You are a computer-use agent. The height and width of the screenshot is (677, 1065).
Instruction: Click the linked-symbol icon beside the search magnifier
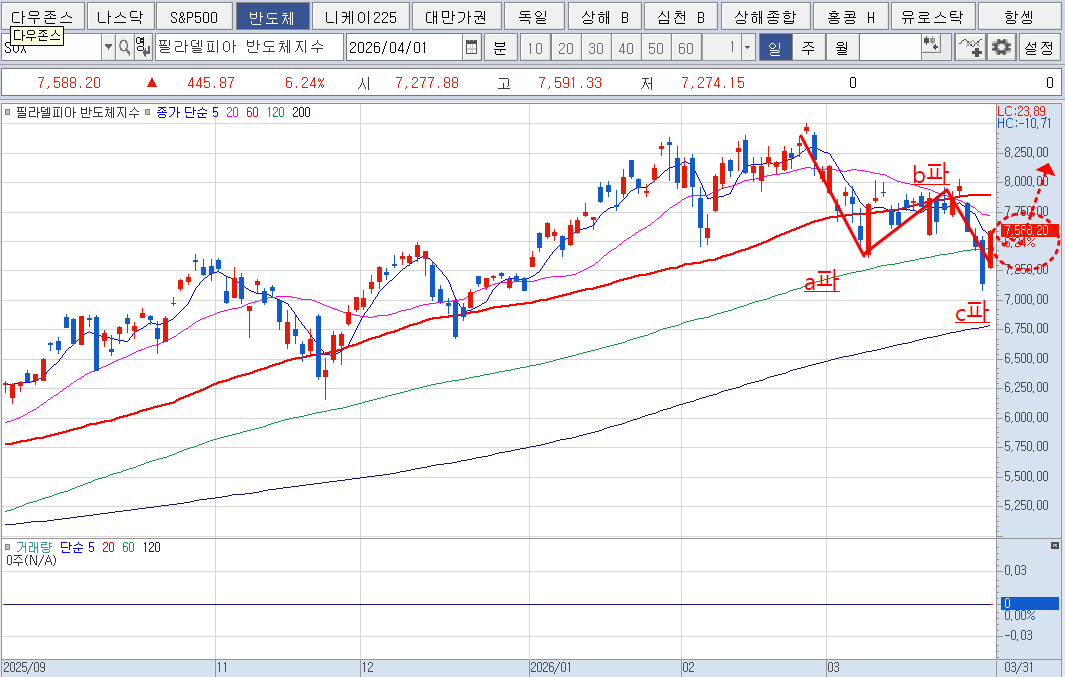[141, 47]
